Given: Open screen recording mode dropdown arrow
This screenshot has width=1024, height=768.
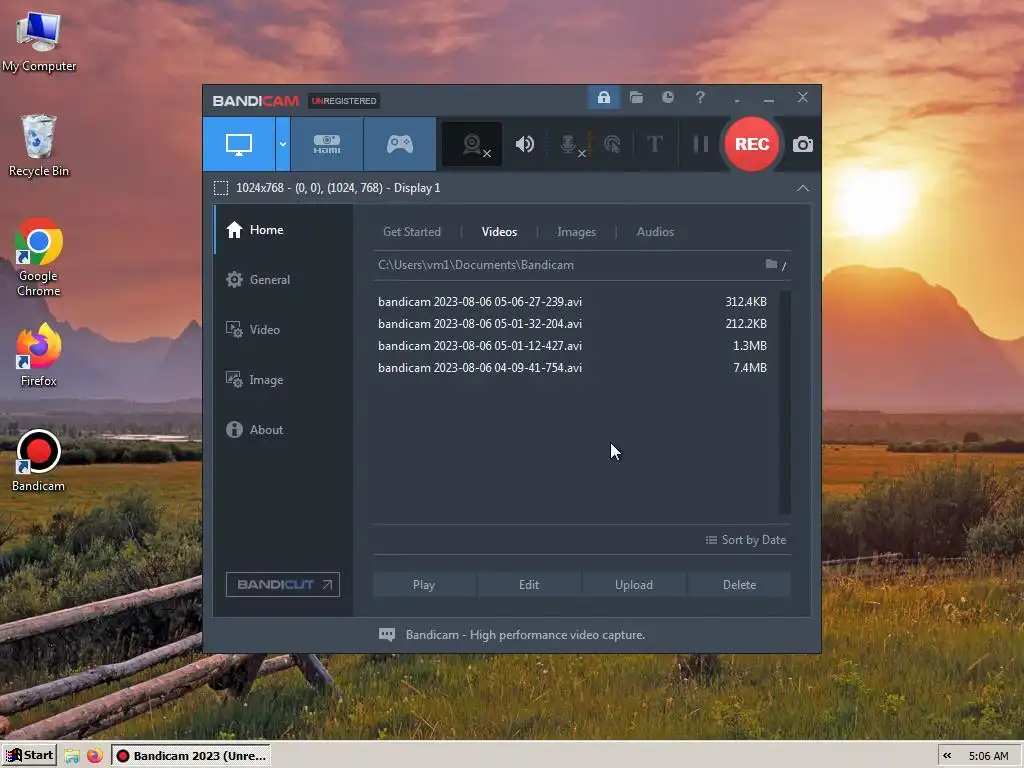Looking at the screenshot, I should coord(283,144).
